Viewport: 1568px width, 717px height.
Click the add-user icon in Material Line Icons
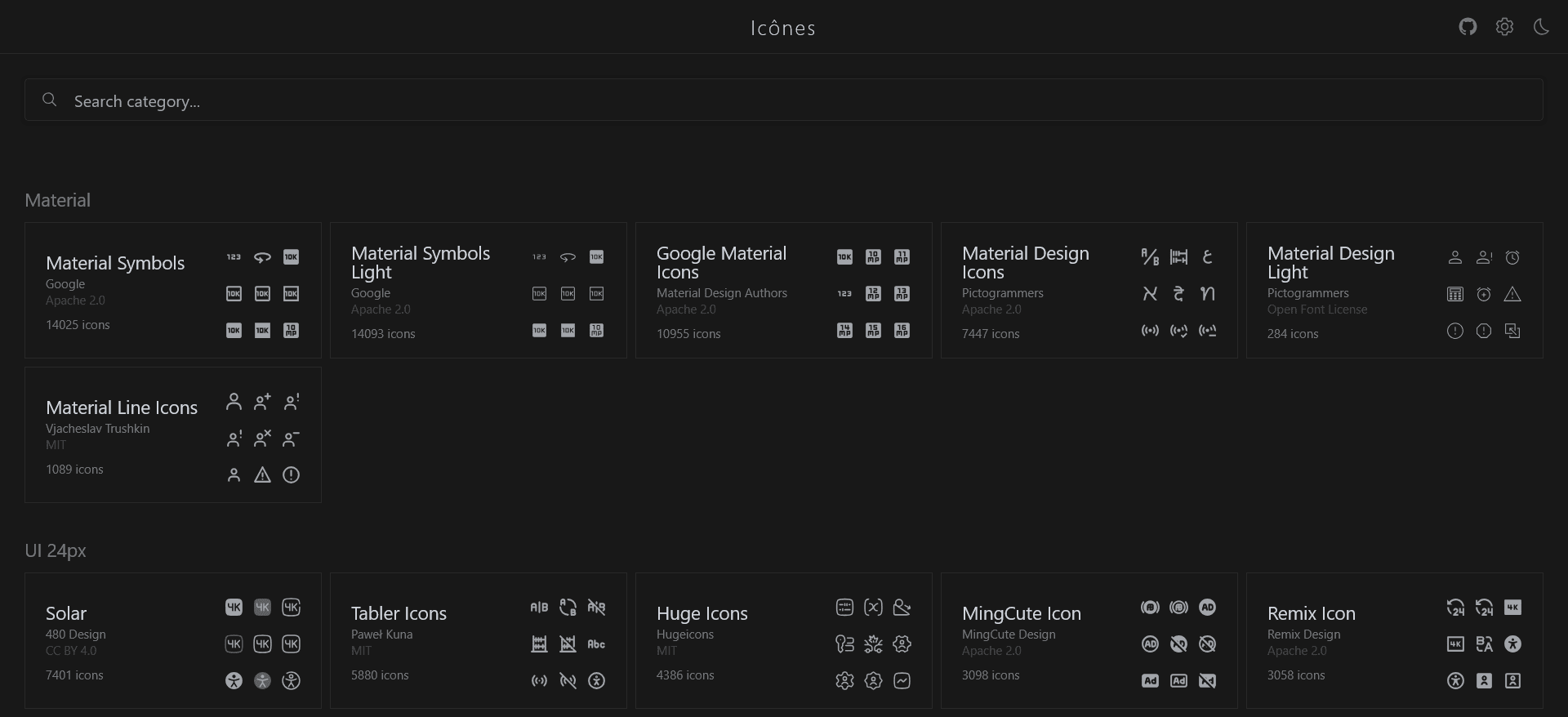(262, 402)
